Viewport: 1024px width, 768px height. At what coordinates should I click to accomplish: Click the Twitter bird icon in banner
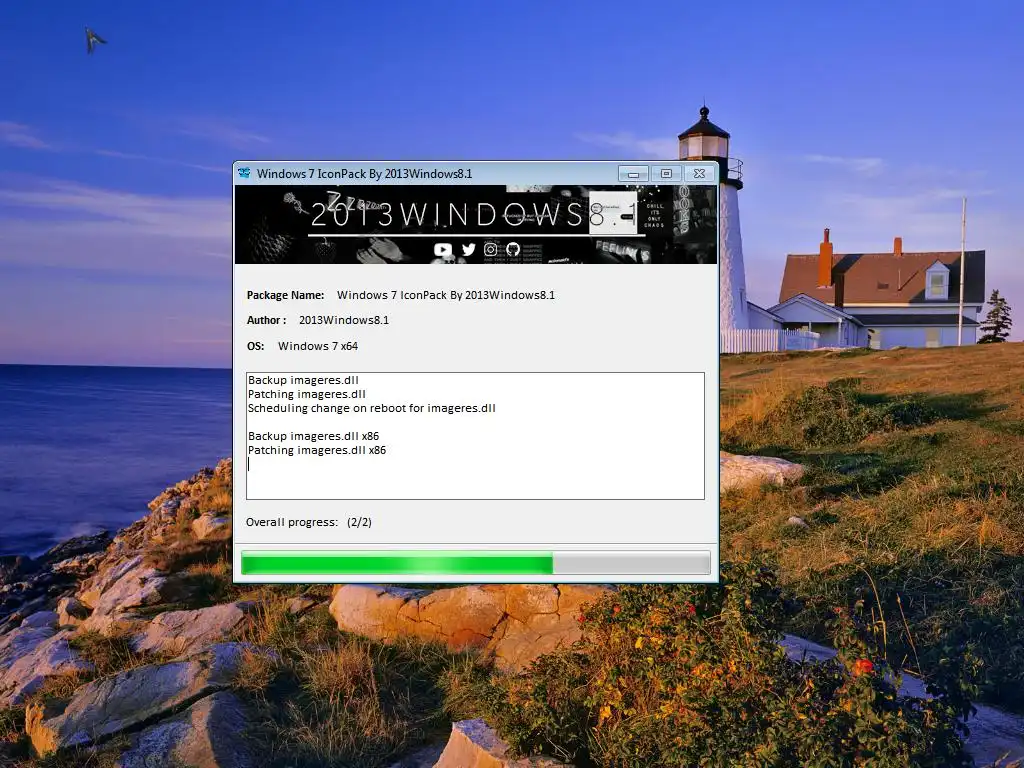point(468,249)
